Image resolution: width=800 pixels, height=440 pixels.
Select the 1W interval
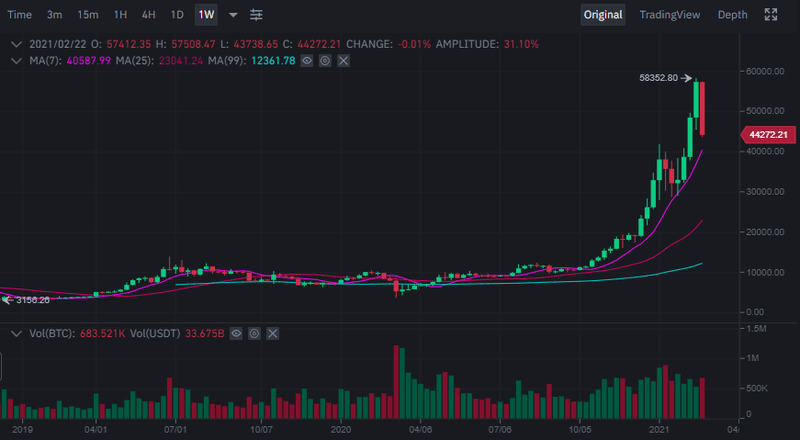[x=206, y=15]
